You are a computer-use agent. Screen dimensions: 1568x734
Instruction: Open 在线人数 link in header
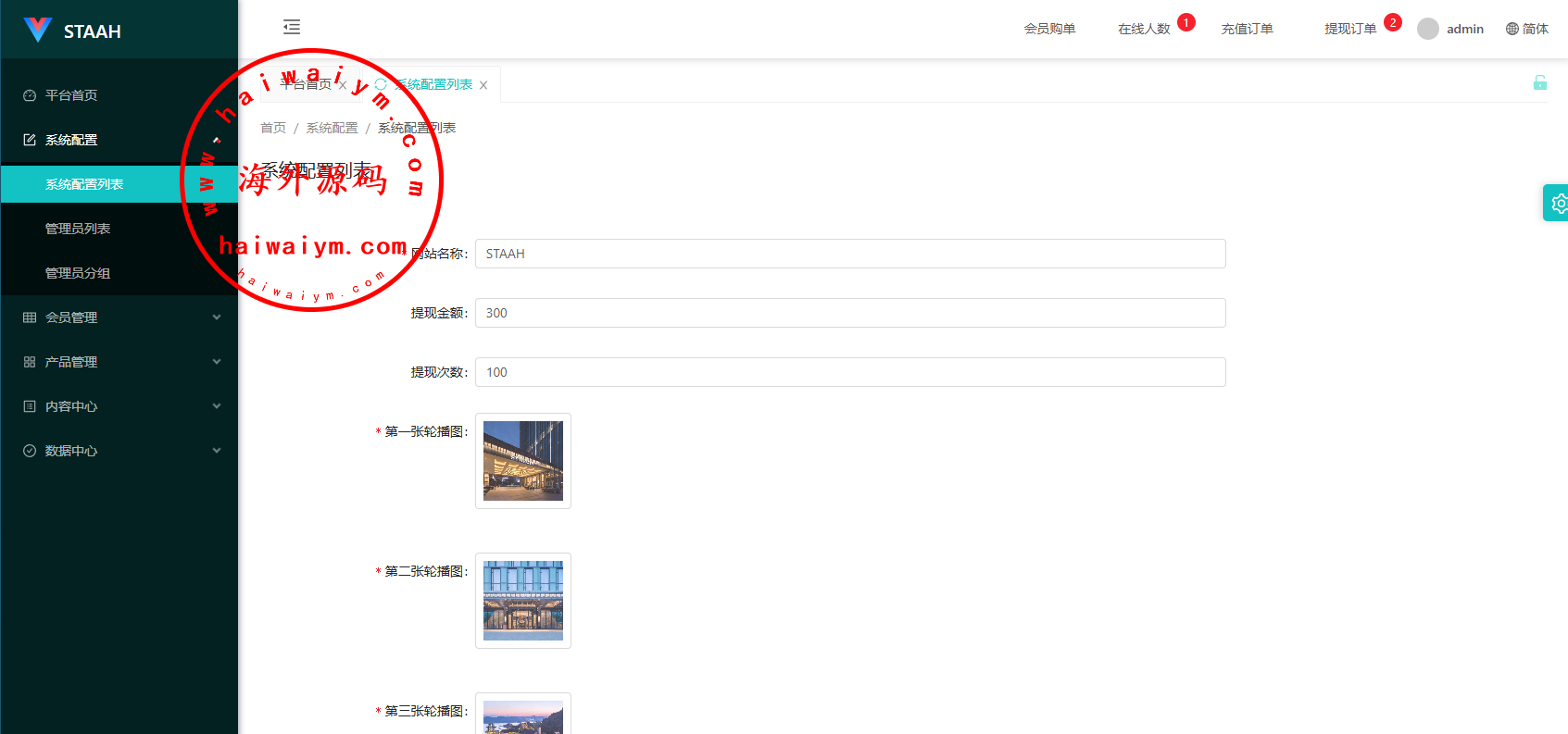1144,29
